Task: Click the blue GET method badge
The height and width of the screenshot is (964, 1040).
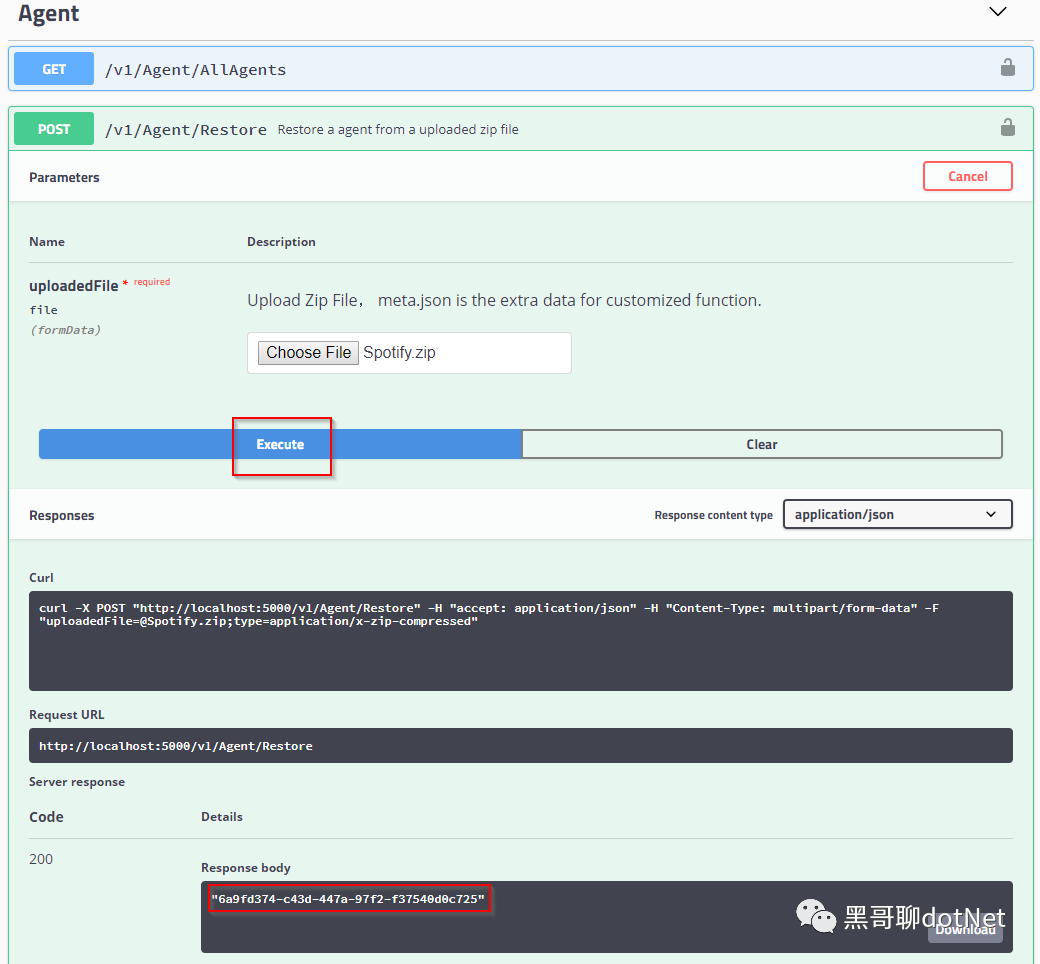Action: [x=54, y=69]
